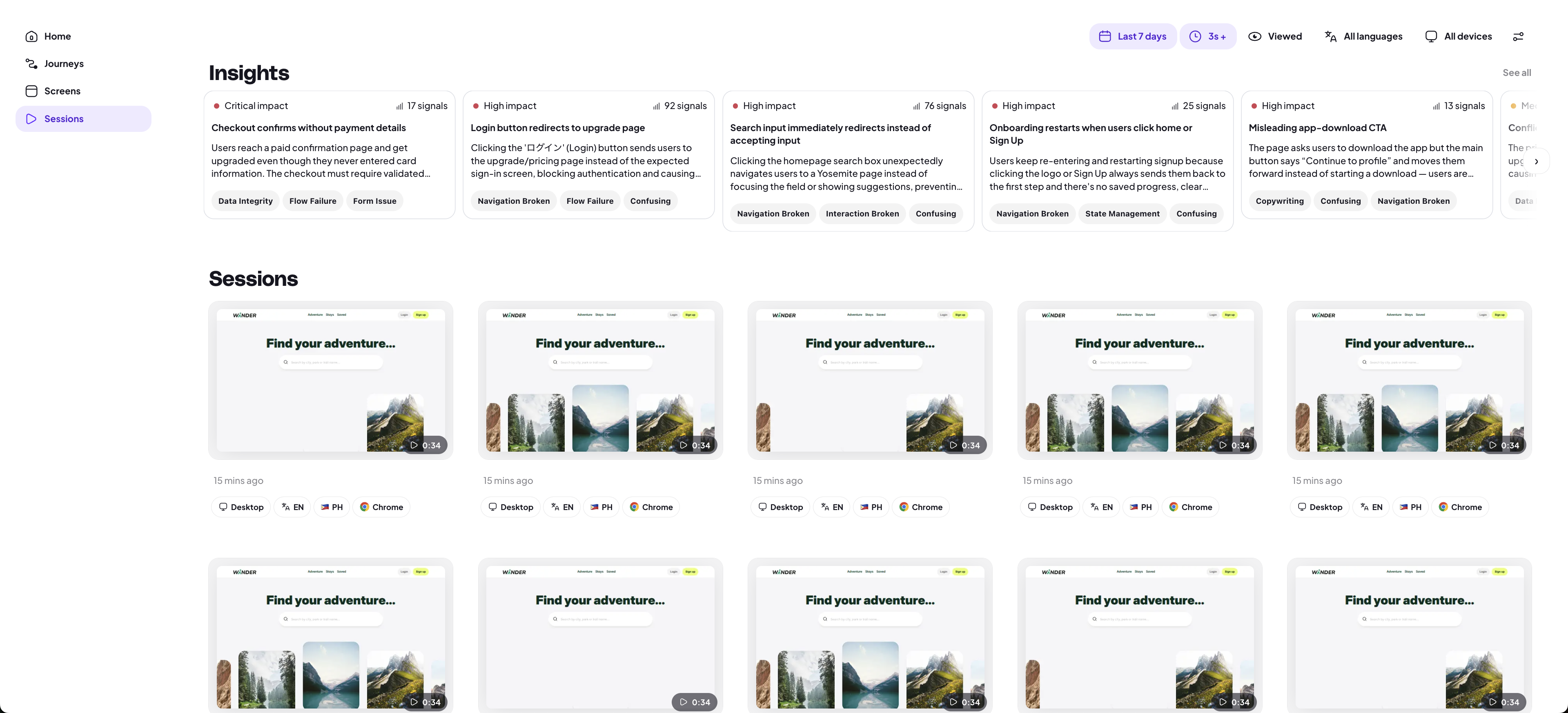This screenshot has height=713, width=1568.
Task: Click the Flow Failure tag on Checkout insight
Action: click(312, 201)
